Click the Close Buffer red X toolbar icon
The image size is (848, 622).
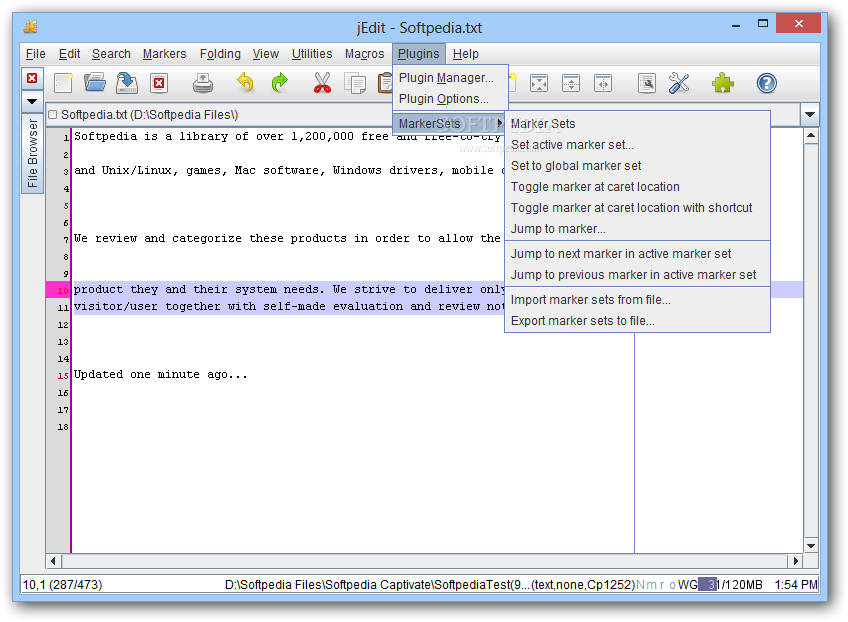[159, 83]
